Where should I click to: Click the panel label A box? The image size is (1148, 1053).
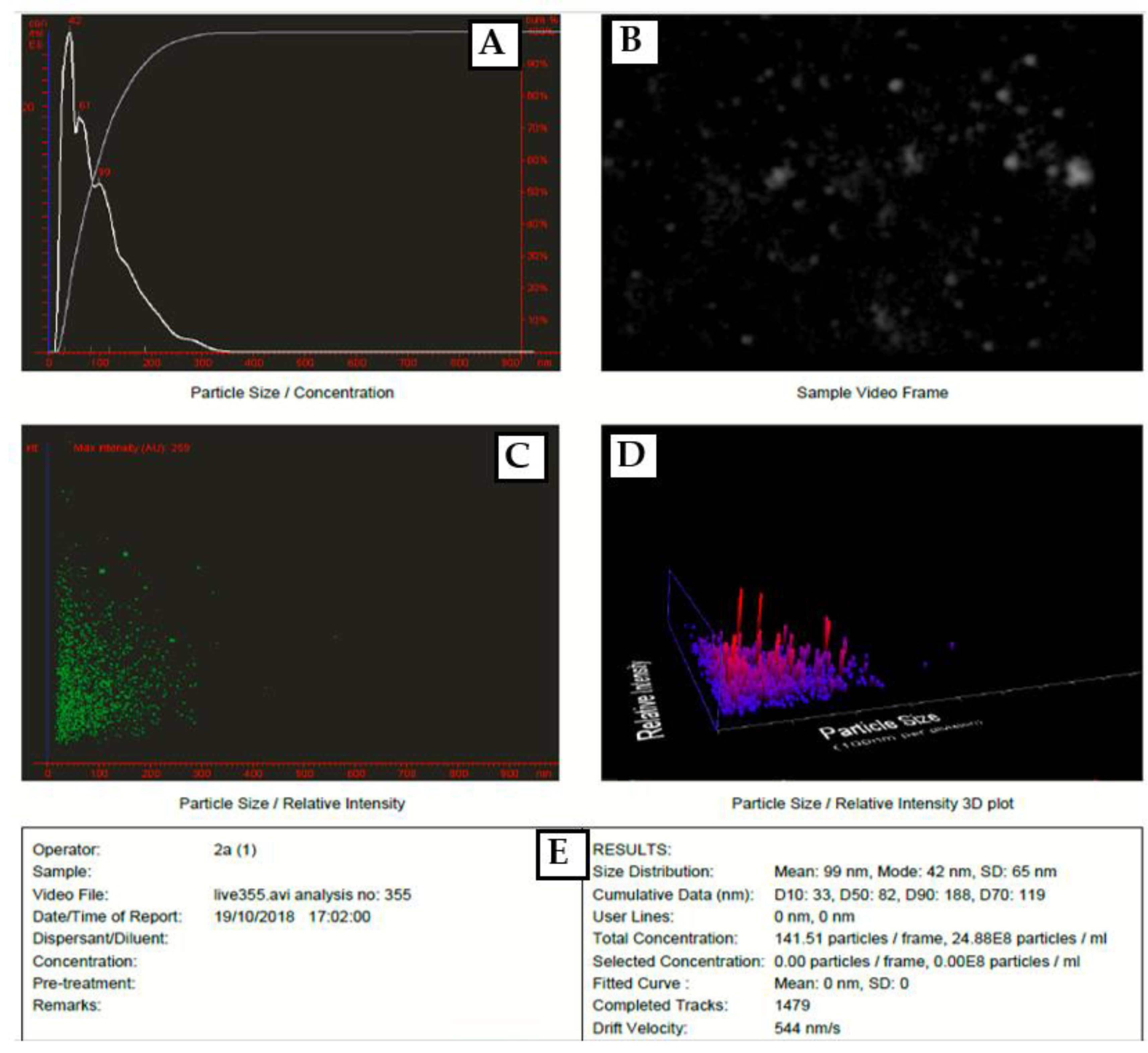point(493,44)
